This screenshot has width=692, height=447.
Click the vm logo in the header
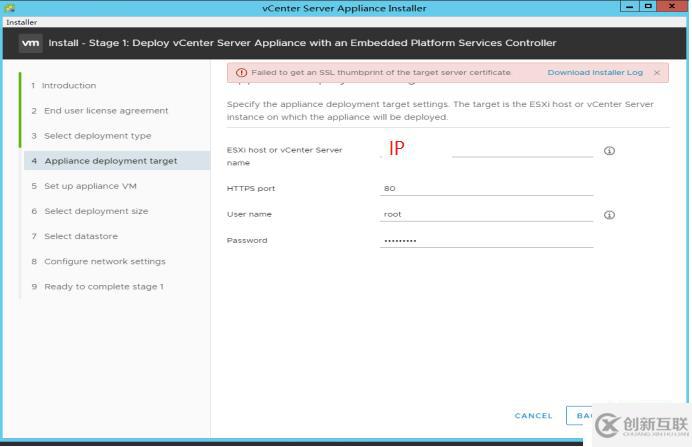click(30, 43)
